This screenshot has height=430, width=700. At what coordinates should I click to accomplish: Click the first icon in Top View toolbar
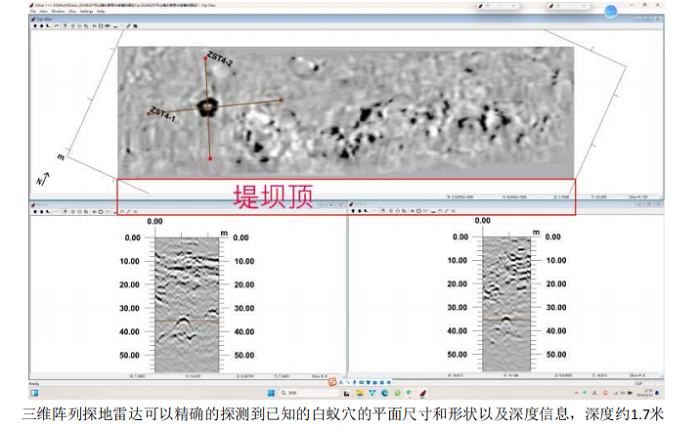(37, 24)
